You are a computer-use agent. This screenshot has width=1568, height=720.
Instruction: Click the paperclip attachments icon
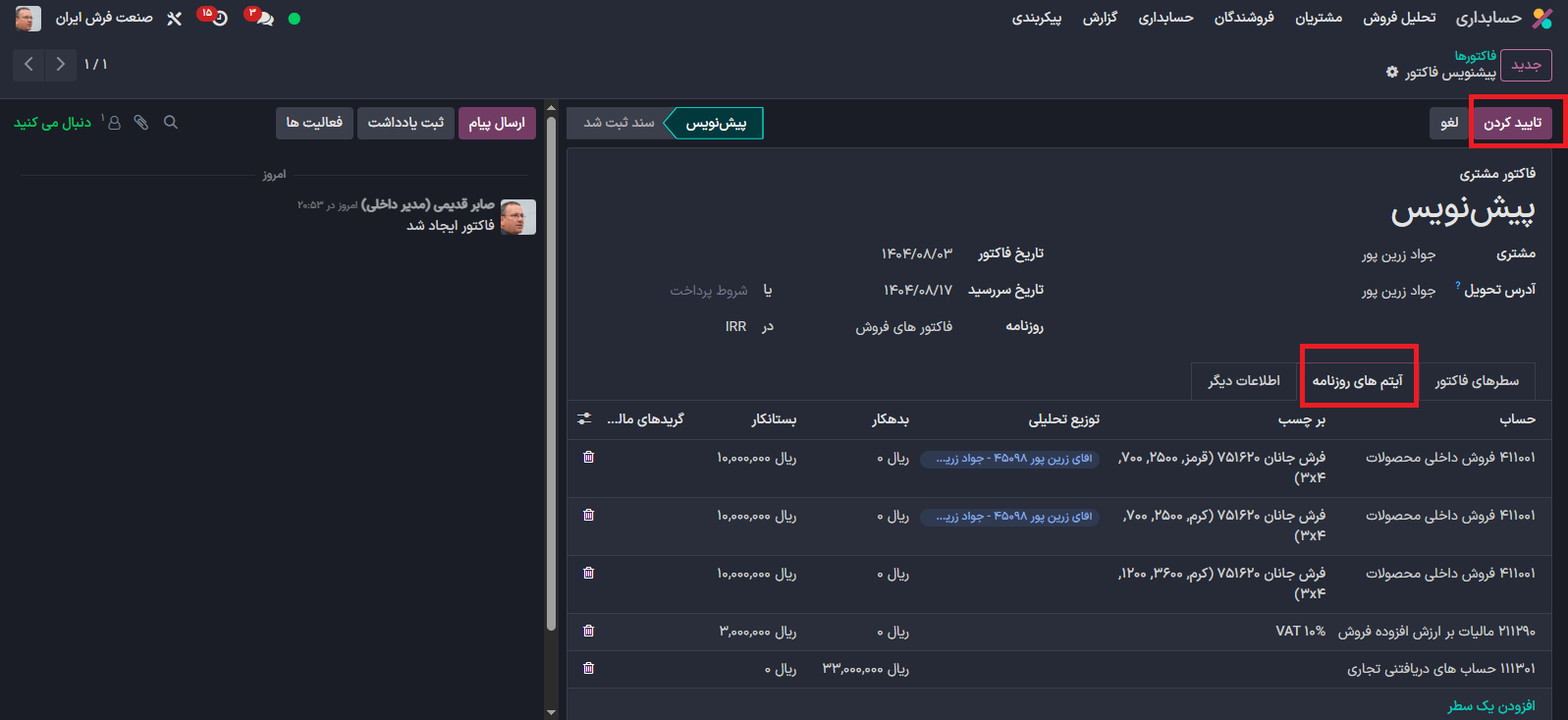(x=141, y=123)
